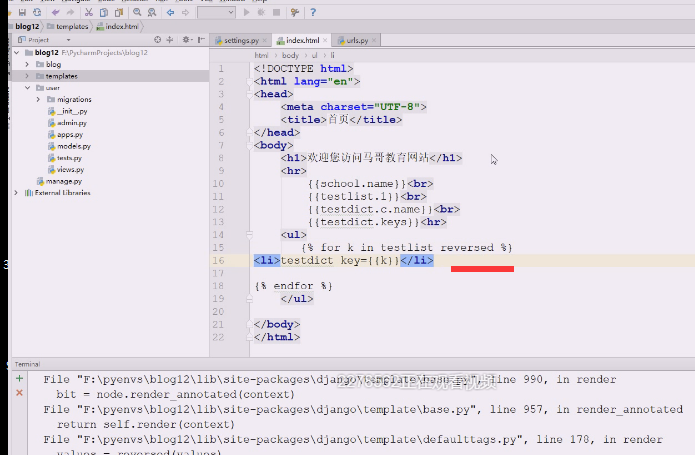Image resolution: width=695 pixels, height=455 pixels.
Task: Click the '{% endfor %}' line
Action: coord(293,286)
